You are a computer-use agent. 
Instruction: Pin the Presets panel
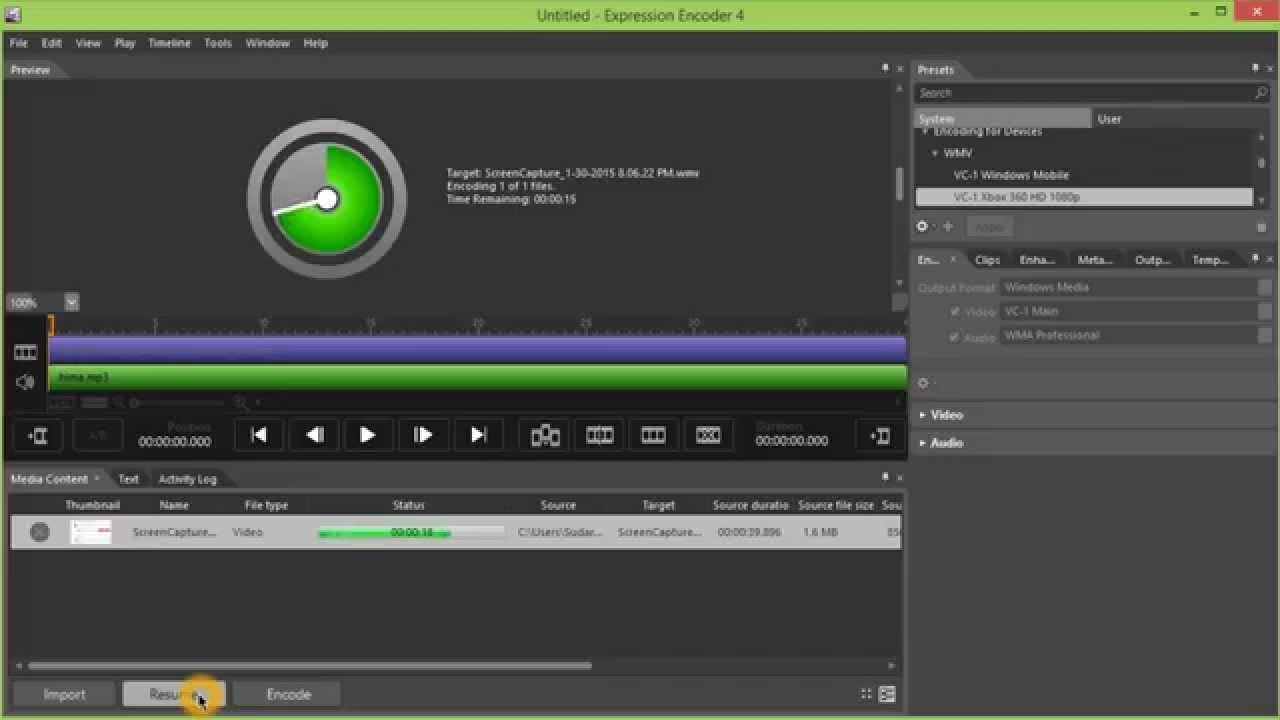pyautogui.click(x=1255, y=69)
